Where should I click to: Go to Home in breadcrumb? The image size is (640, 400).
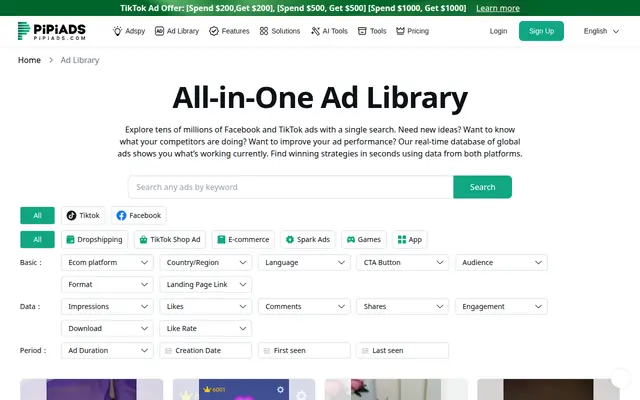coord(29,60)
